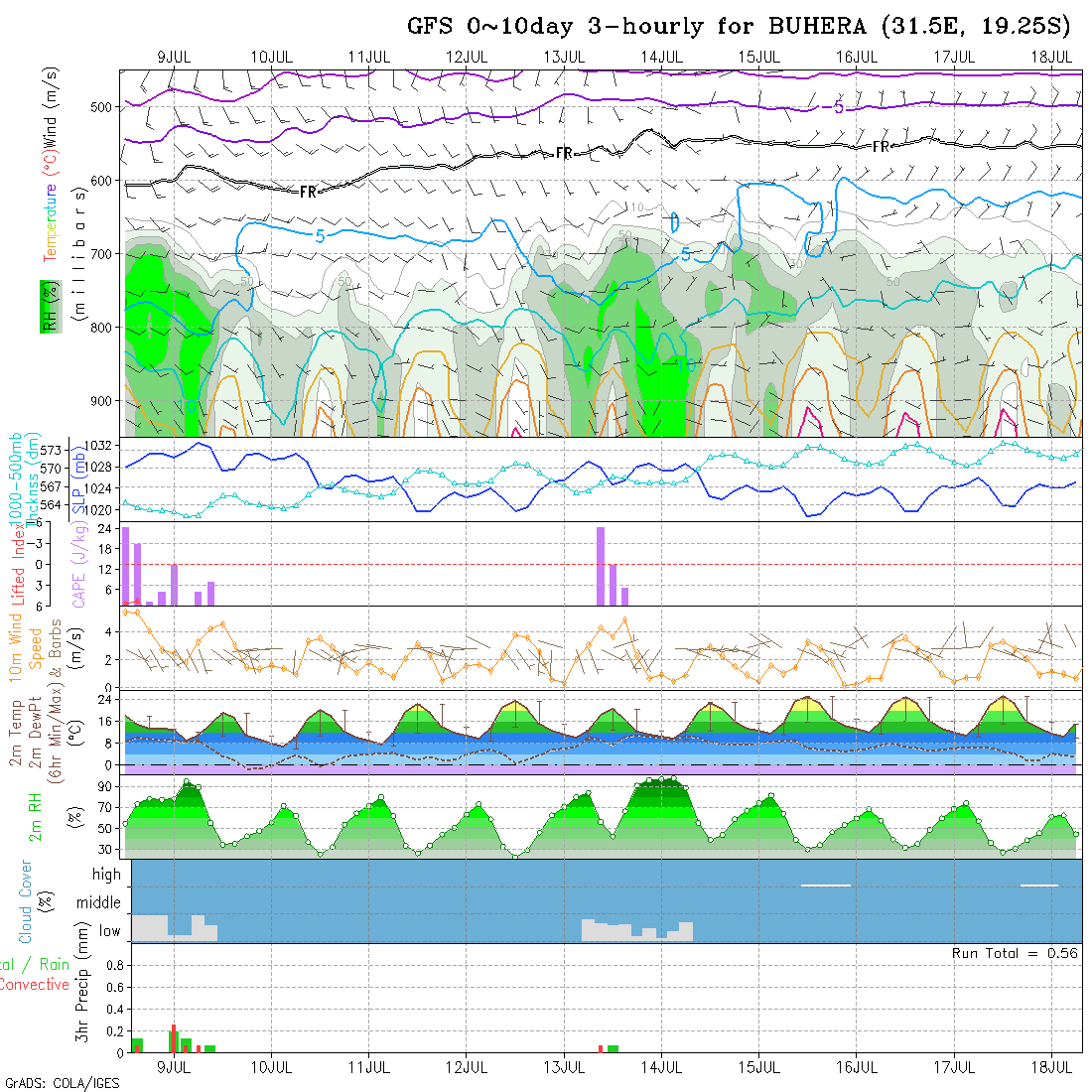
Task: Click the Run Total = 0.56 text
Action: tap(1015, 953)
